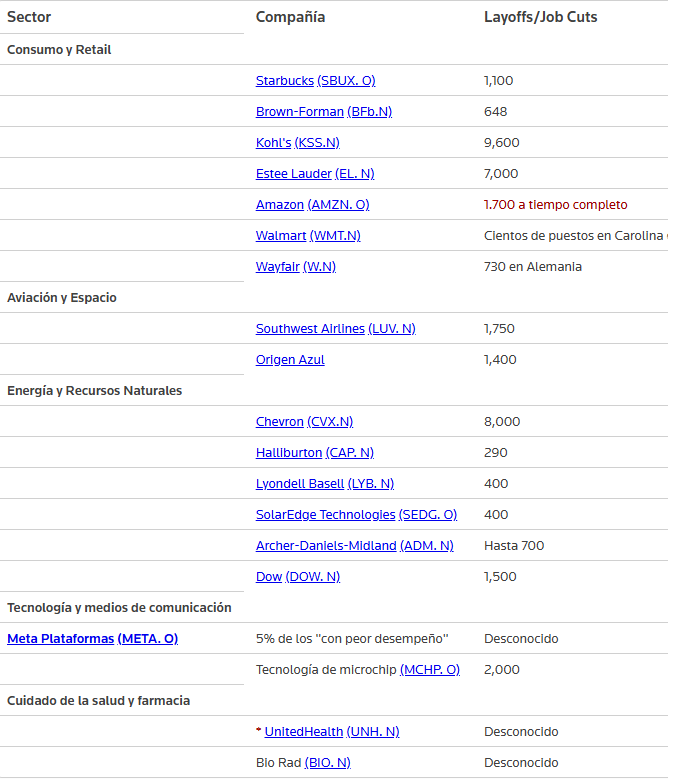Open the Origen Azul link
673x779 pixels.
click(x=290, y=360)
